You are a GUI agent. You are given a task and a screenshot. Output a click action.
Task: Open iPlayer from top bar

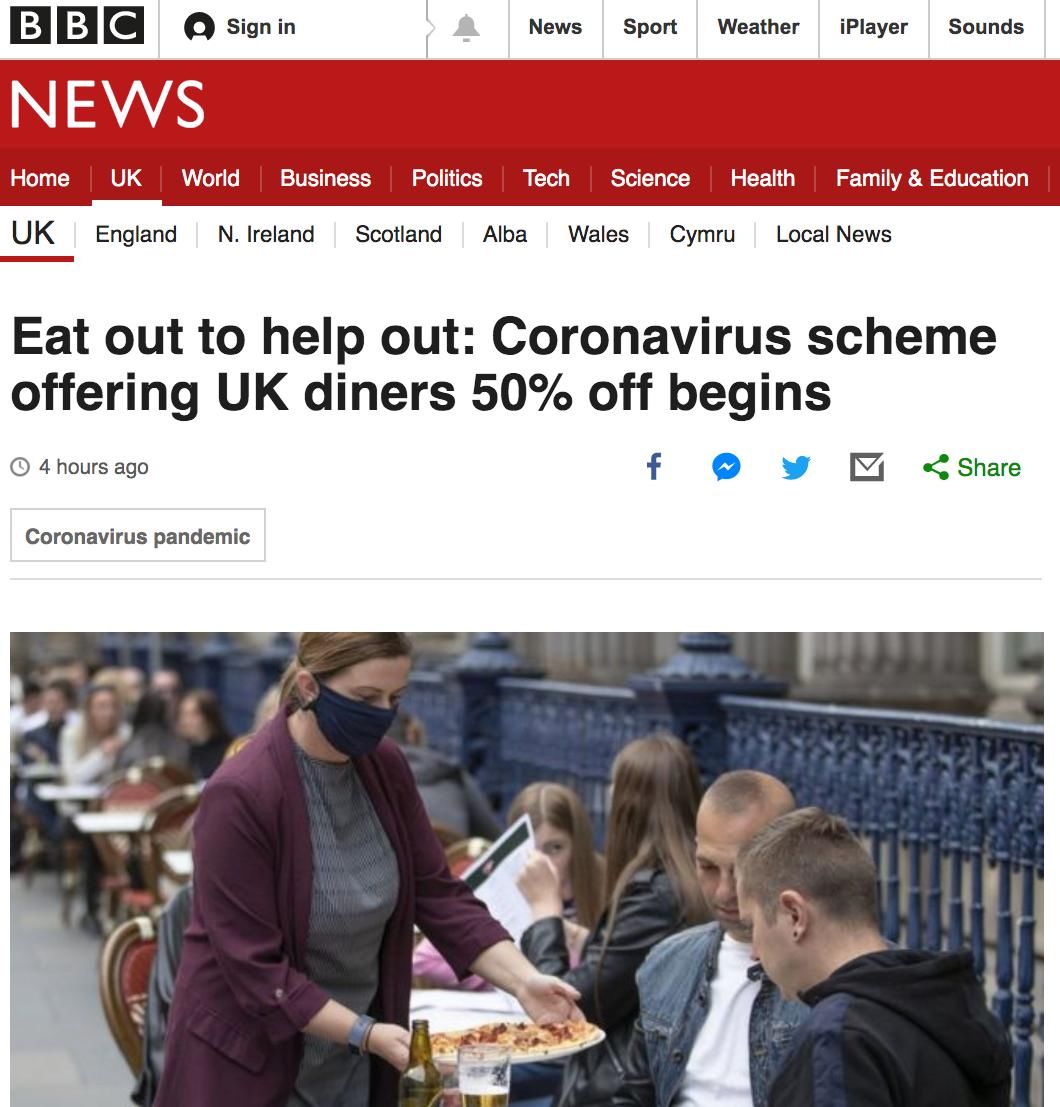pos(874,27)
